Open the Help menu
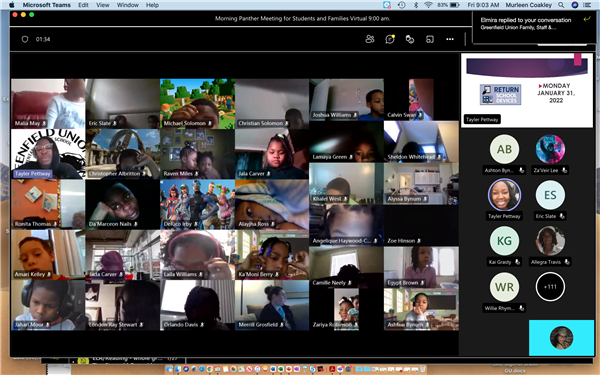This screenshot has height=375, width=600. (152, 5)
